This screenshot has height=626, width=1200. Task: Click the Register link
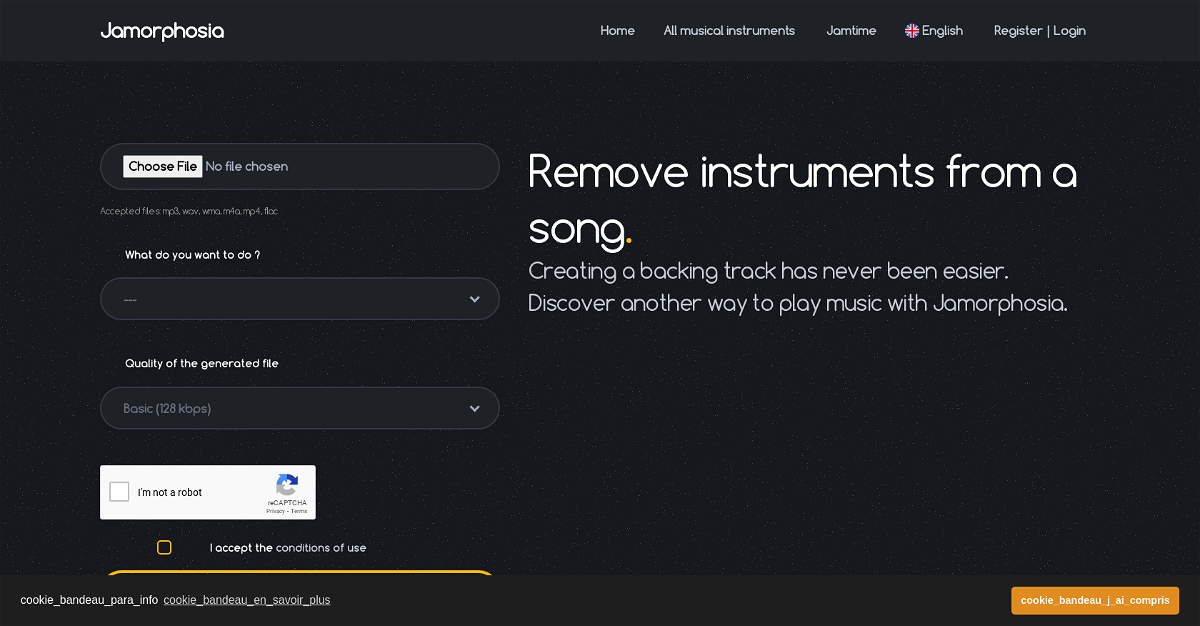pos(1018,31)
